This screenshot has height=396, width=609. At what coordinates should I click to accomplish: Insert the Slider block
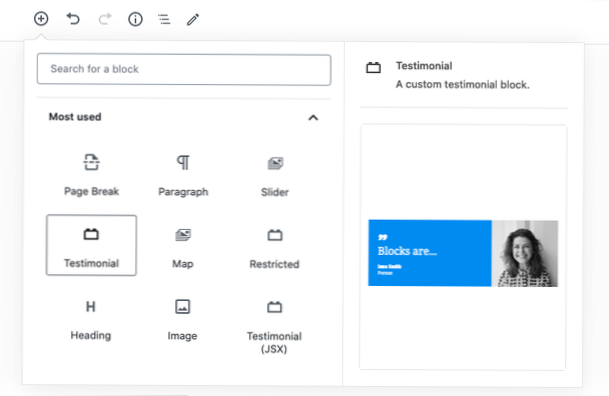[x=275, y=175]
